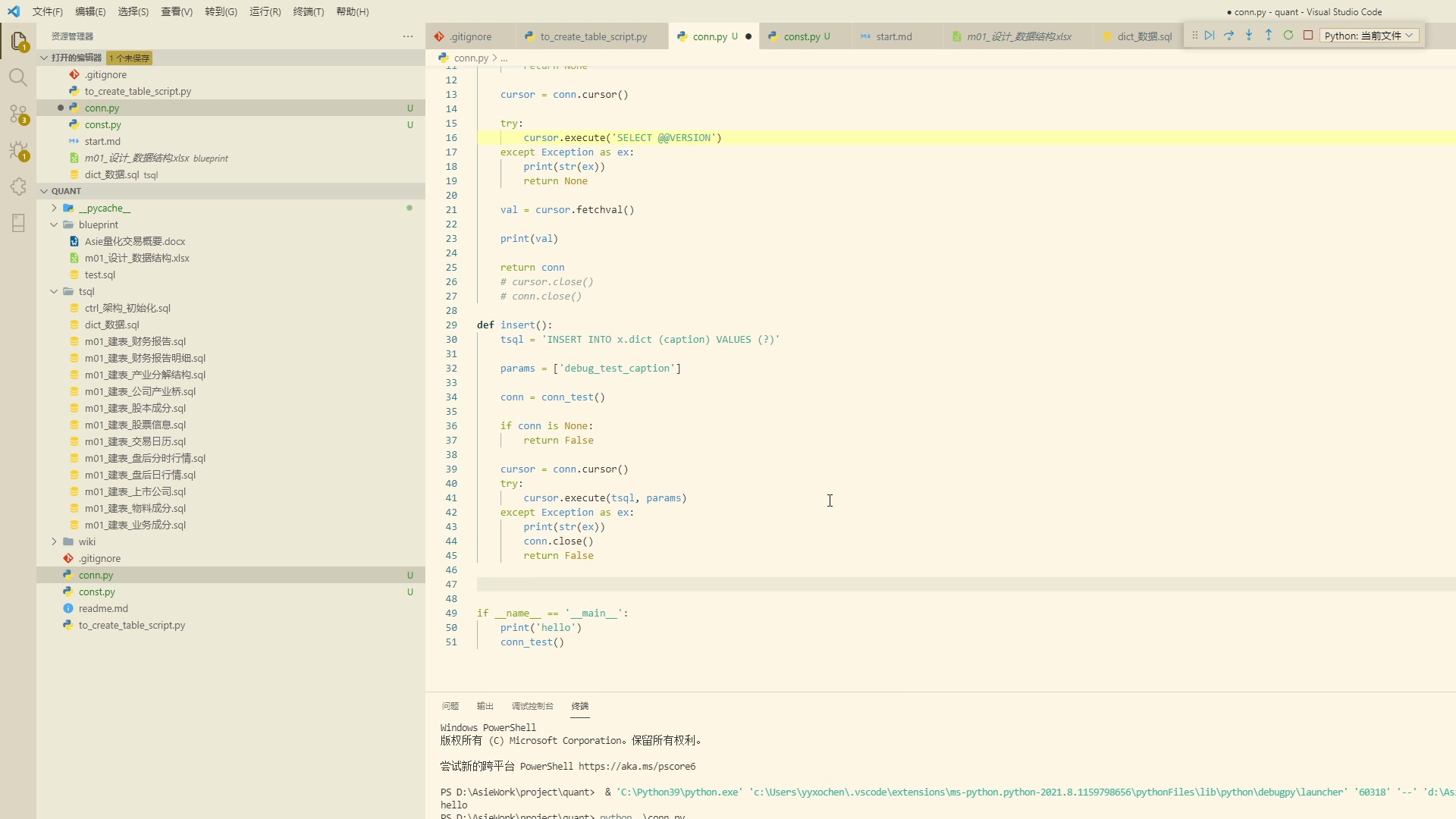
Task: Open the bottom activity bar panel icon
Action: (18, 223)
